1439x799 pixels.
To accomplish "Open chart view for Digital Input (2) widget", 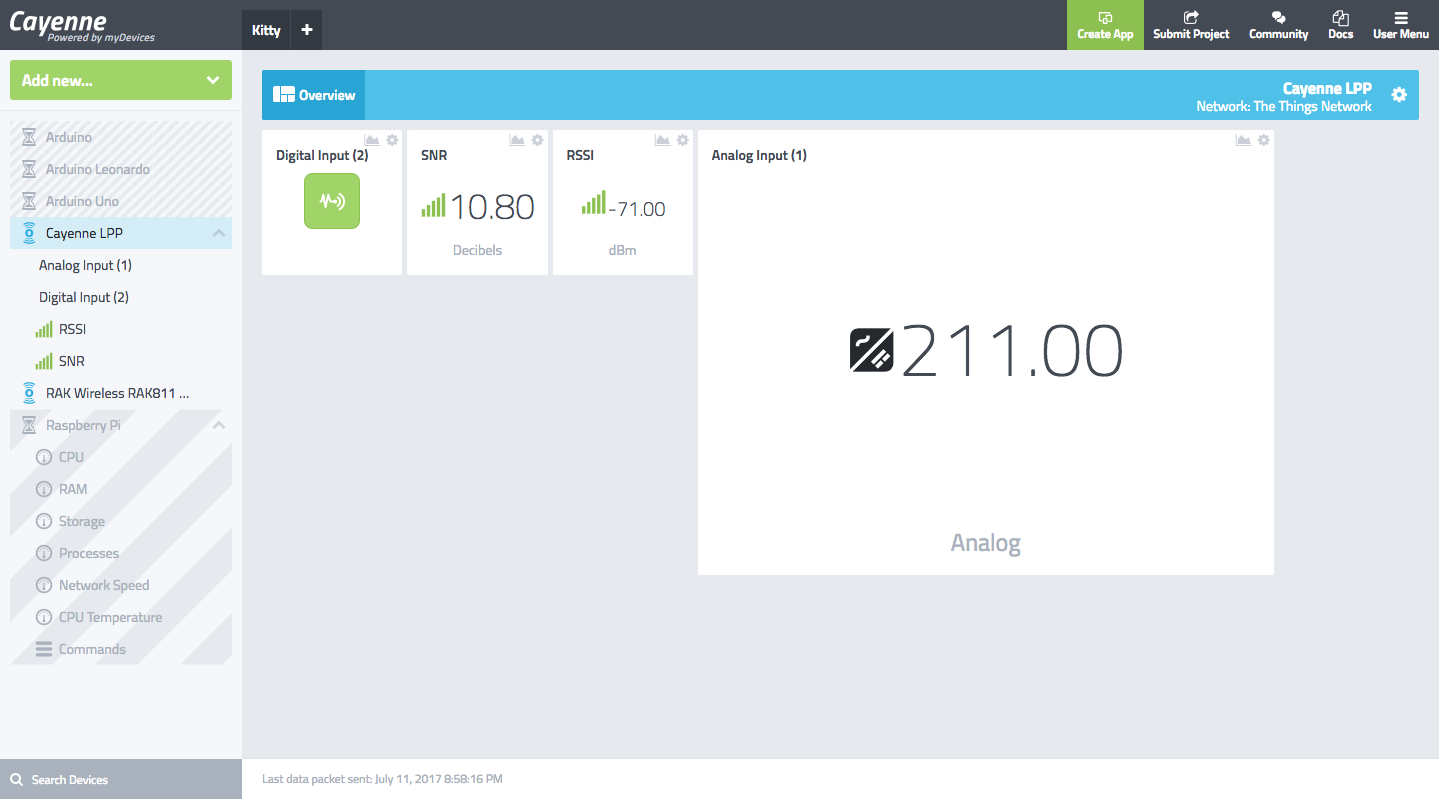I will coord(372,140).
